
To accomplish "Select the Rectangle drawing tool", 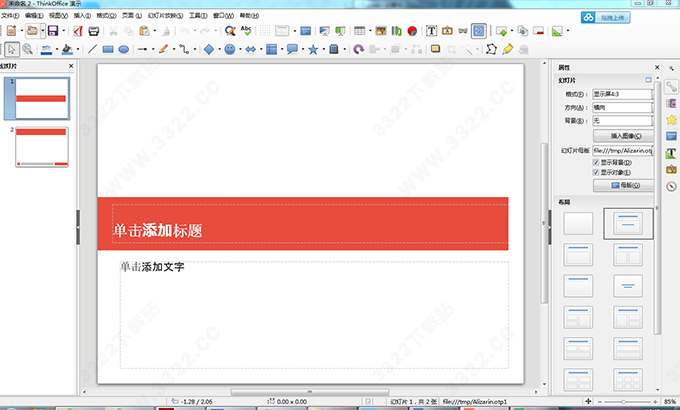I will point(108,49).
